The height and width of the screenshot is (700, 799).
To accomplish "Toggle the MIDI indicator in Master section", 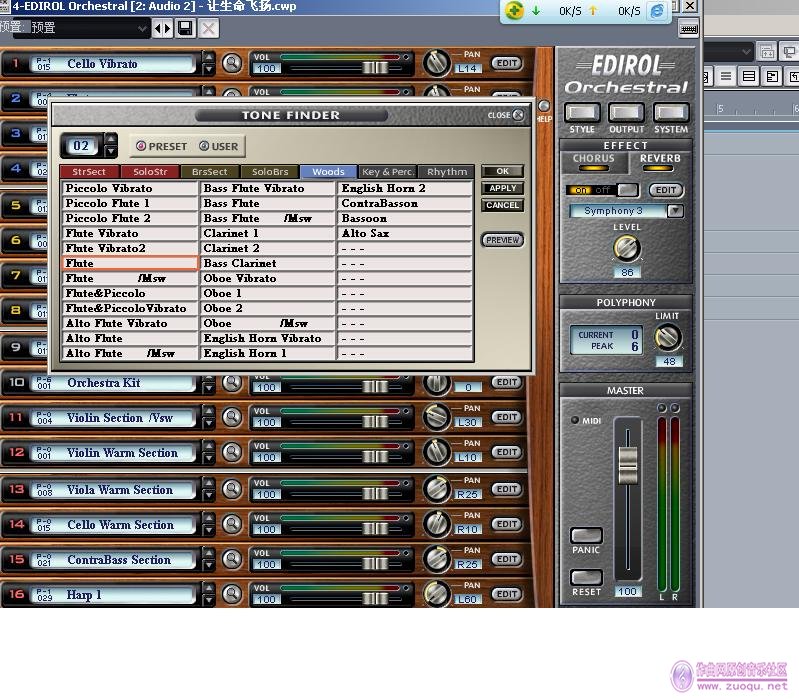I will (x=575, y=420).
